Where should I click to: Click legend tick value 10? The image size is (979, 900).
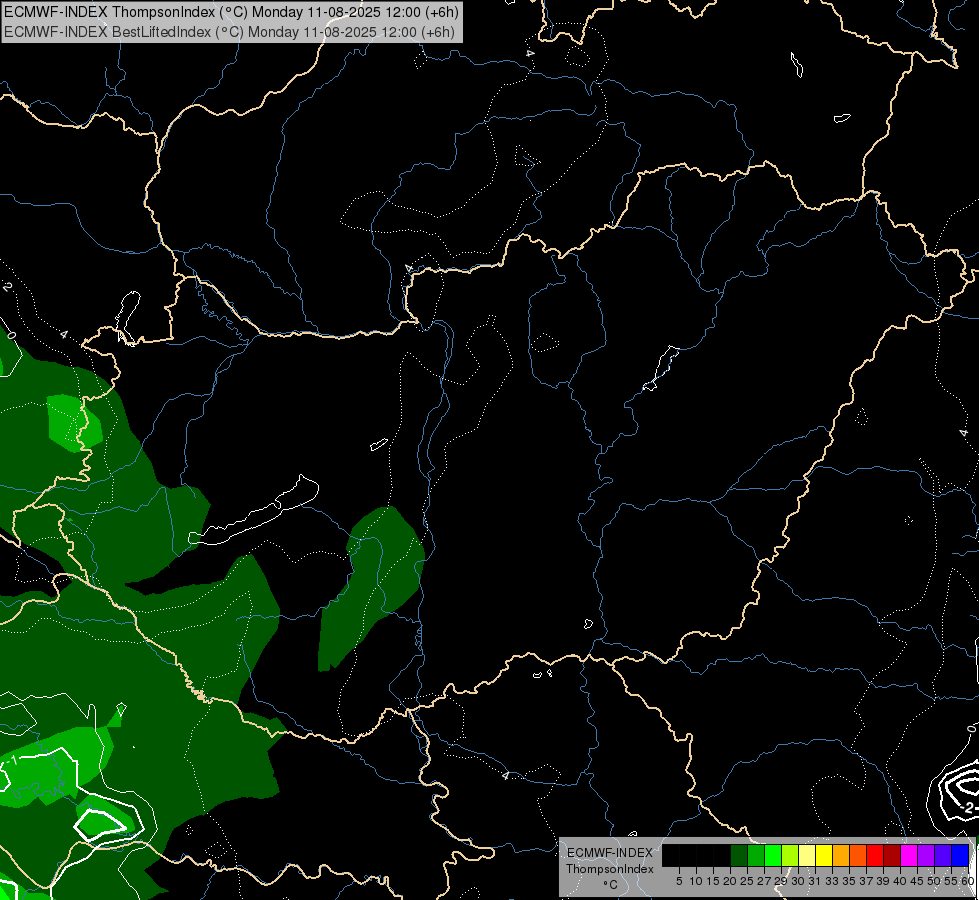[x=696, y=881]
